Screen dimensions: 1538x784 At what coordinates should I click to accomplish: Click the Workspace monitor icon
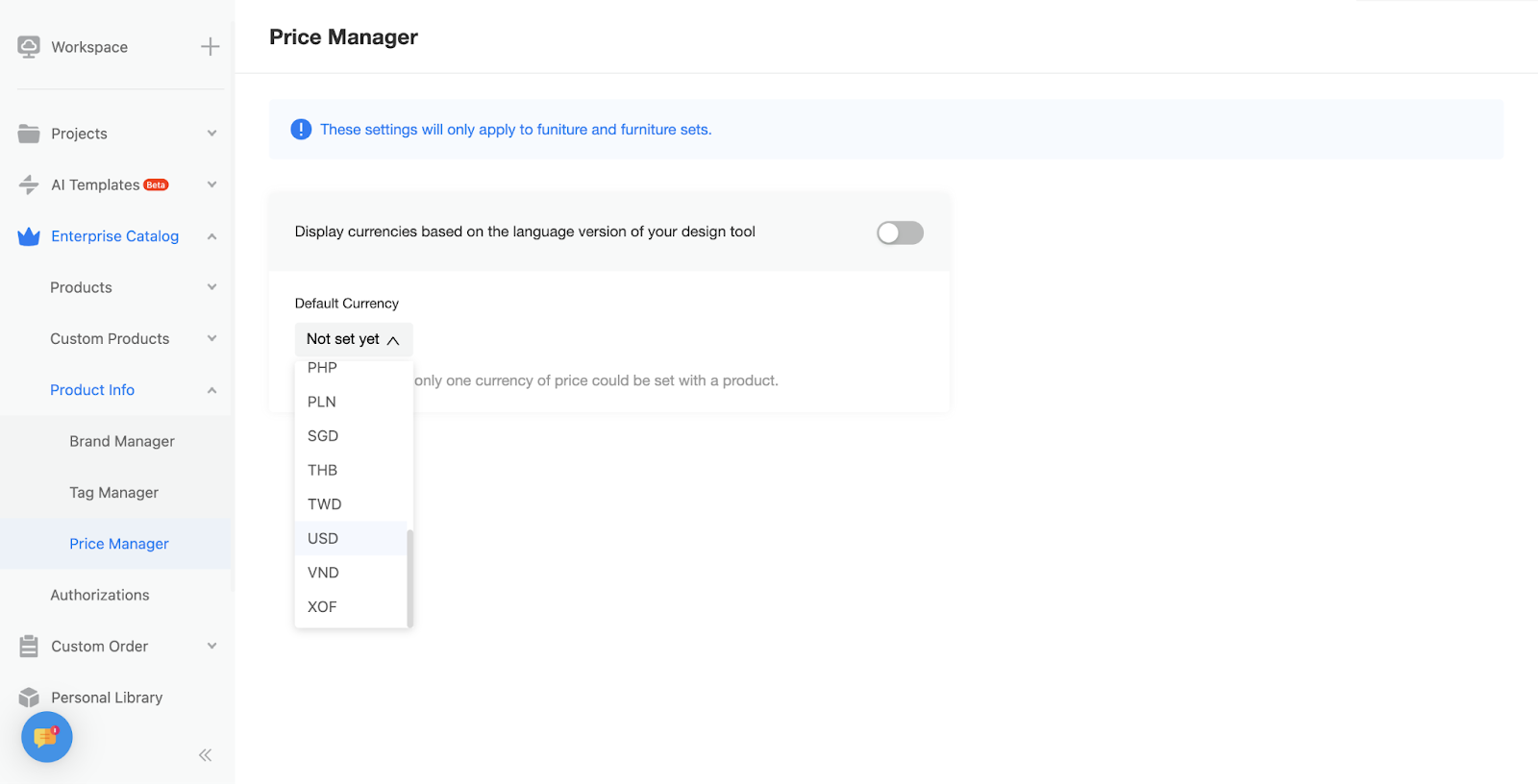click(29, 47)
